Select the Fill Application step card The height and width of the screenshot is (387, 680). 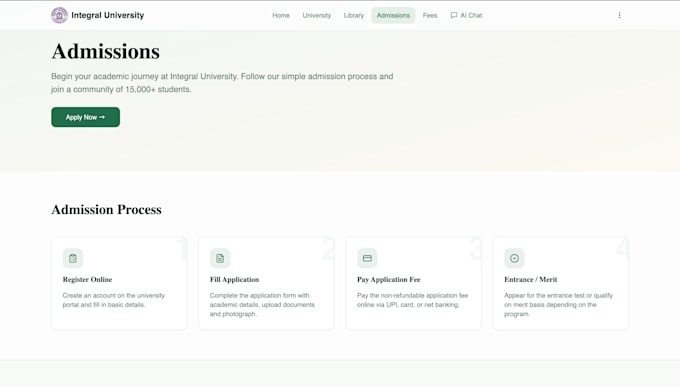pos(266,283)
